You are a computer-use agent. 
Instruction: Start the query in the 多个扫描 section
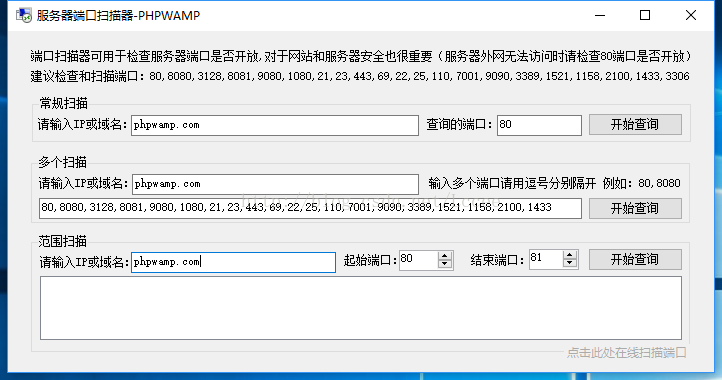[635, 208]
